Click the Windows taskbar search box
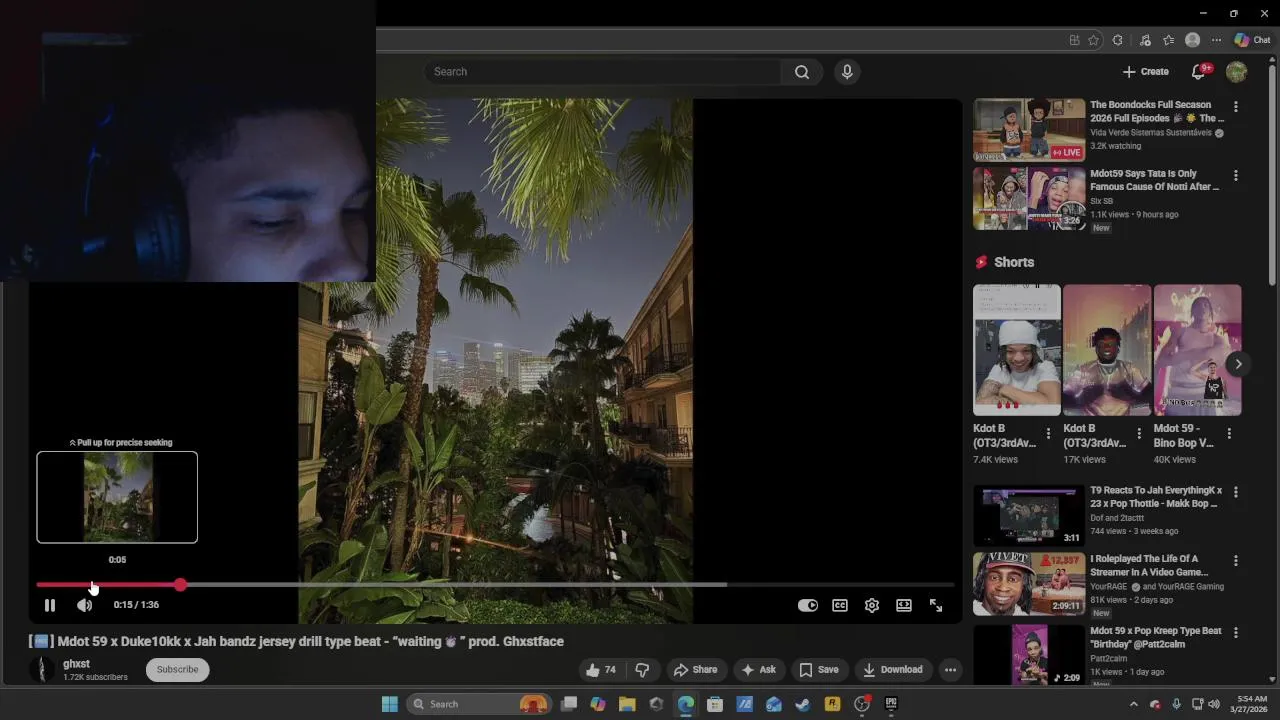Viewport: 1280px width, 720px height. pyautogui.click(x=480, y=704)
